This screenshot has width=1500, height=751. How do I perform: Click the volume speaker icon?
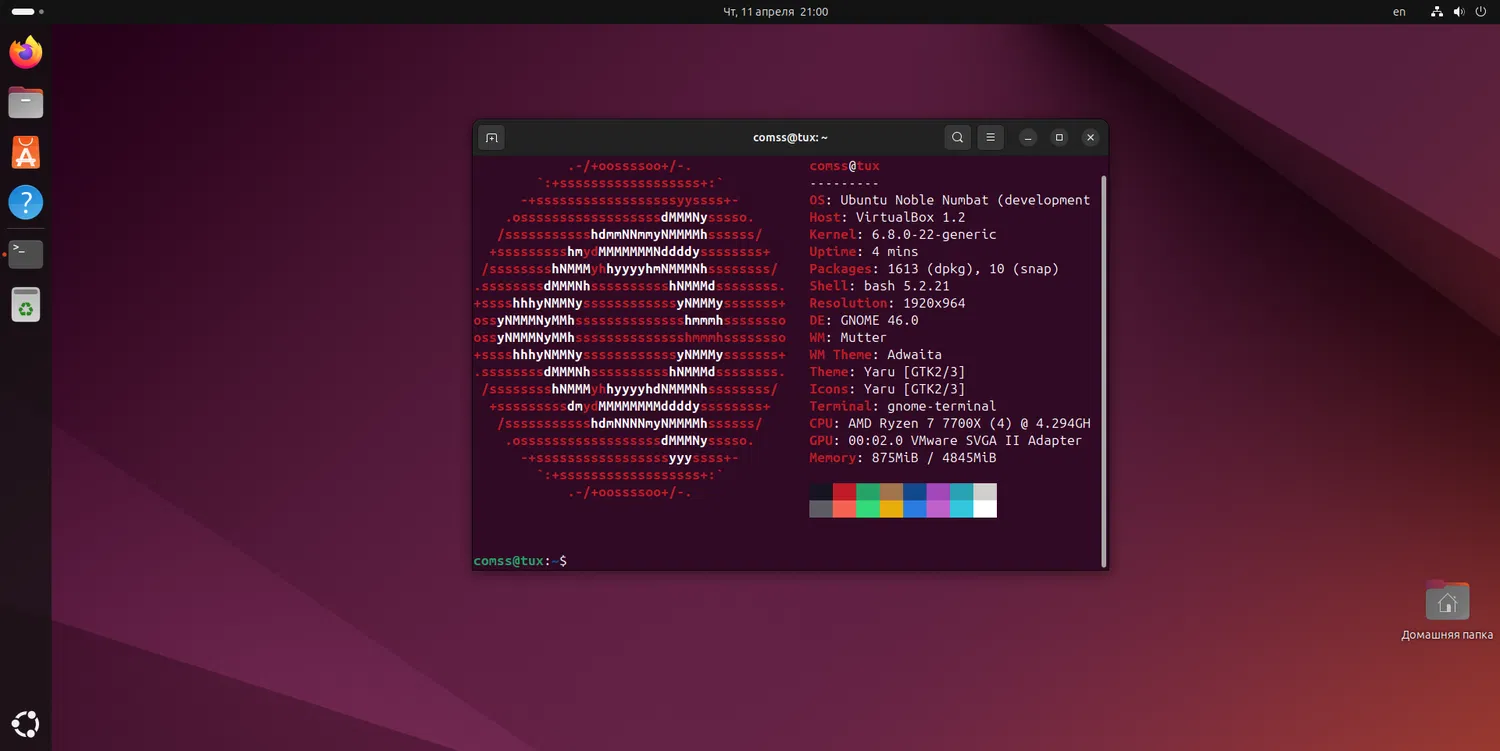point(1459,12)
